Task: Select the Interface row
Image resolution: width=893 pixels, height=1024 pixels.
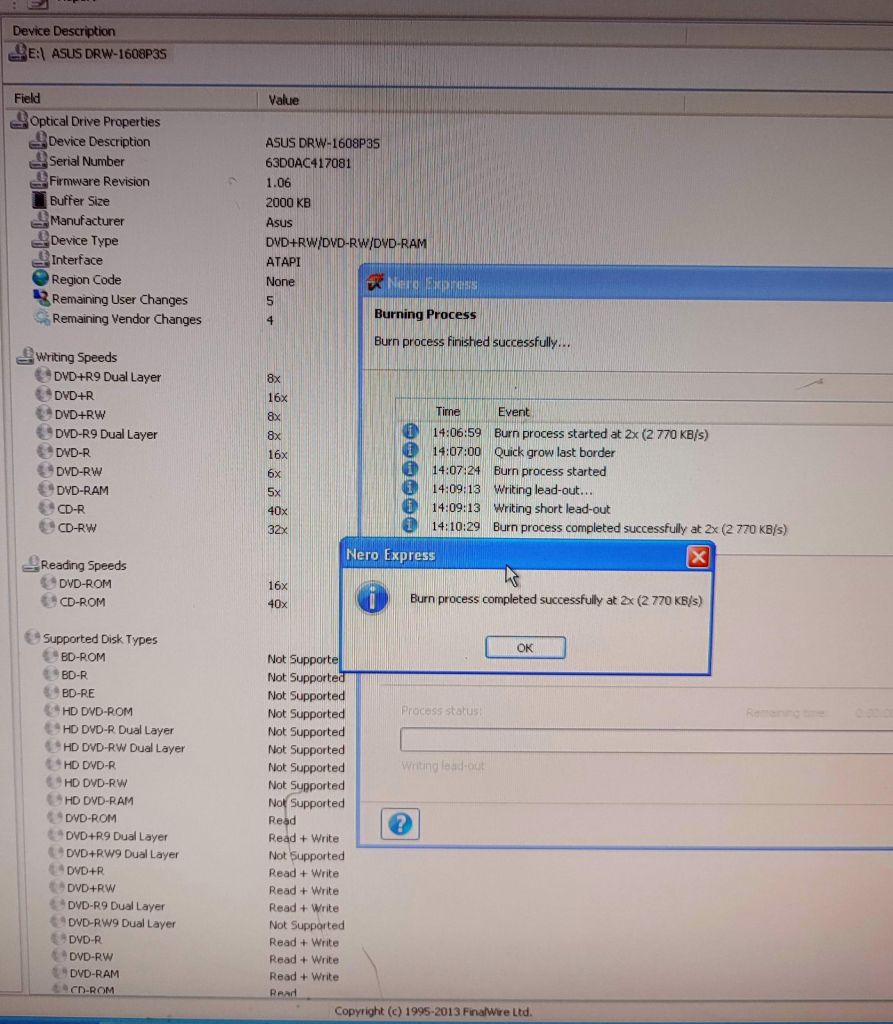Action: tap(166, 261)
